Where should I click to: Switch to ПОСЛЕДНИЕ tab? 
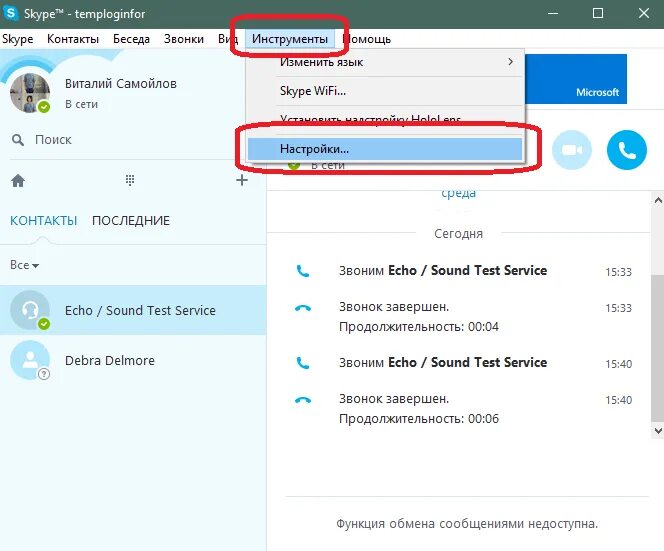(x=131, y=221)
